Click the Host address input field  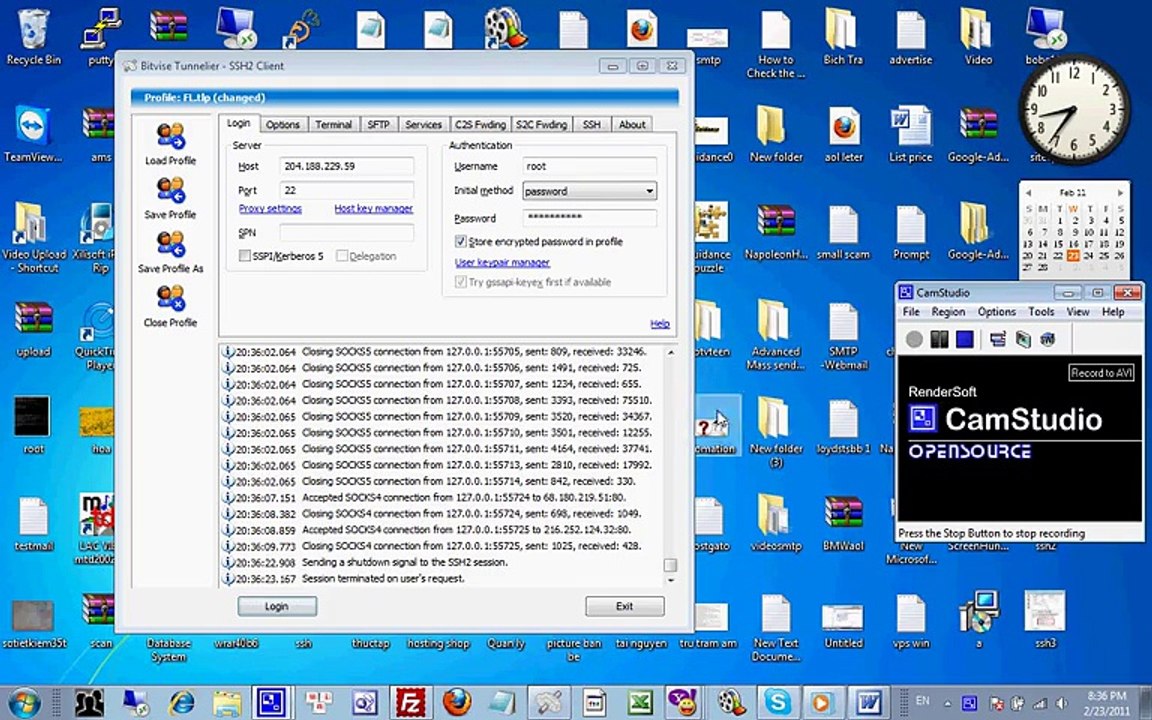click(346, 166)
